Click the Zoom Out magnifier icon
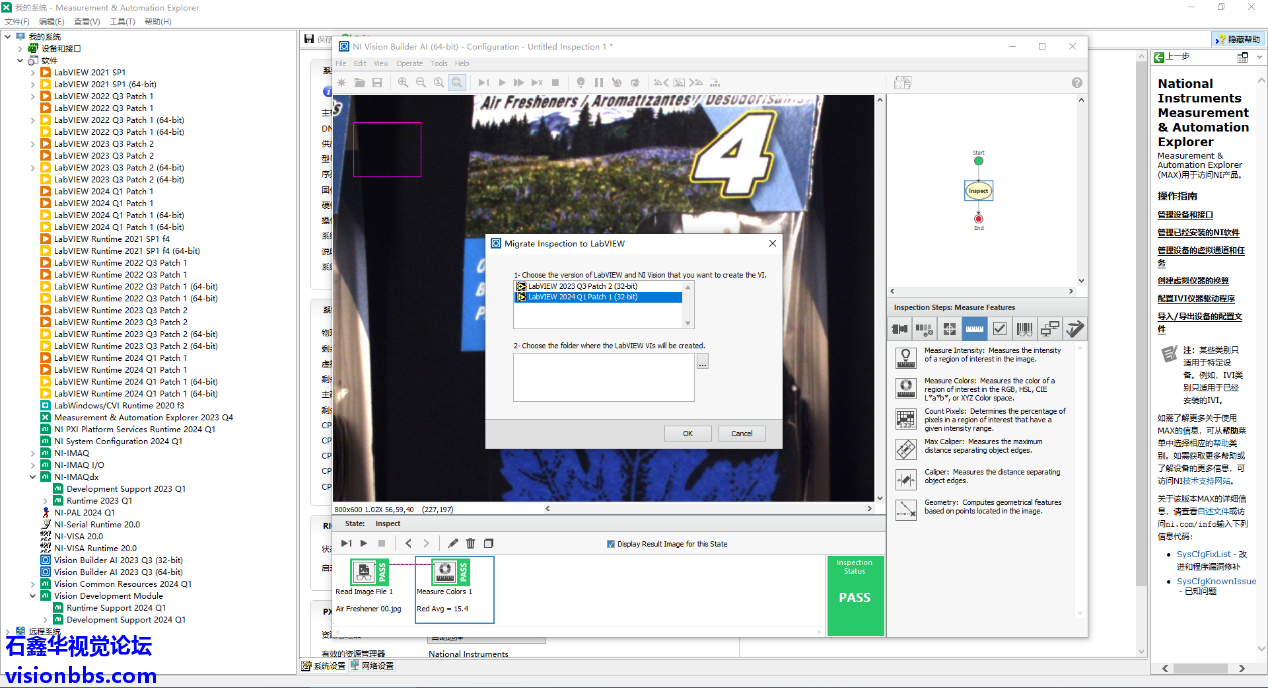Image resolution: width=1268 pixels, height=688 pixels. 421,83
